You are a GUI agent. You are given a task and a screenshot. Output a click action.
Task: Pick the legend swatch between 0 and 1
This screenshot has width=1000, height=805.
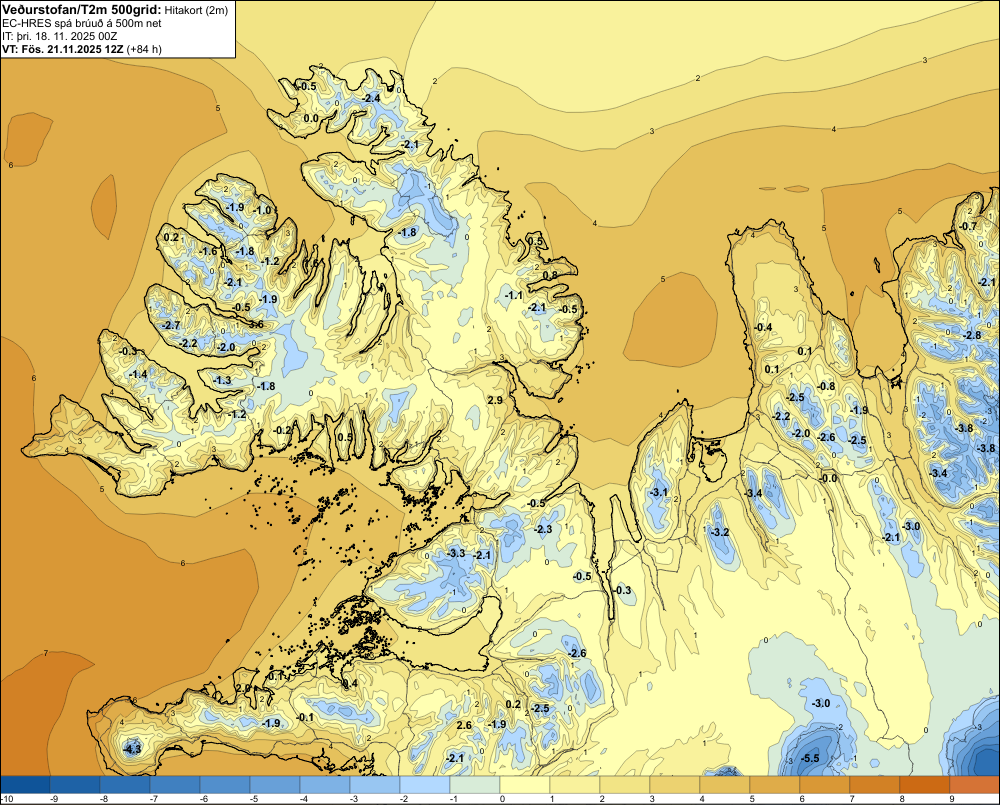tap(525, 785)
